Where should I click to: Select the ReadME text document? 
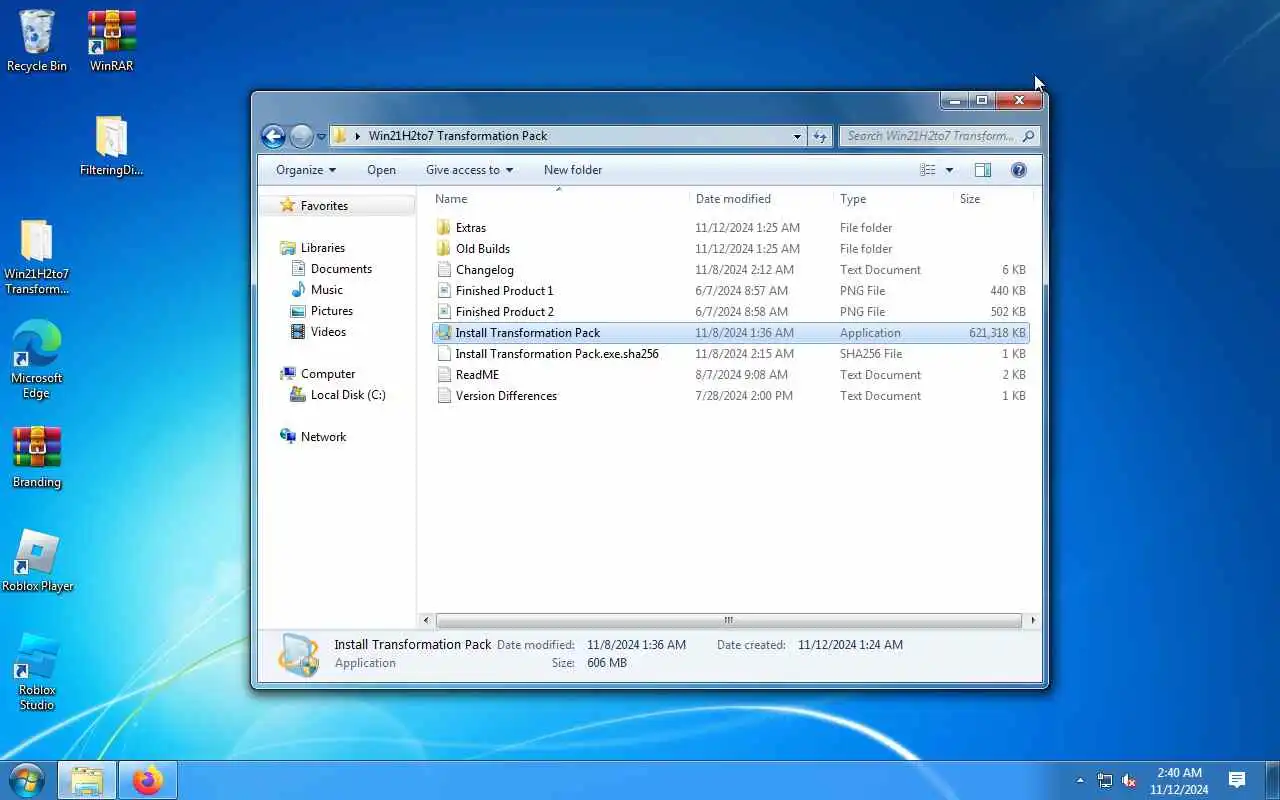coord(731,375)
